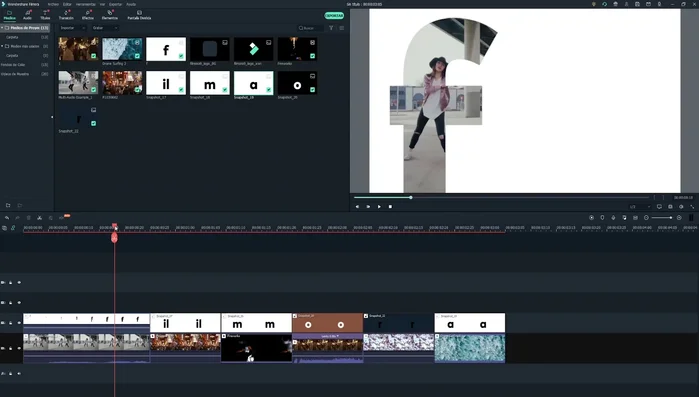Click the green EXPORTAR button
699x397 pixels.
tap(334, 16)
